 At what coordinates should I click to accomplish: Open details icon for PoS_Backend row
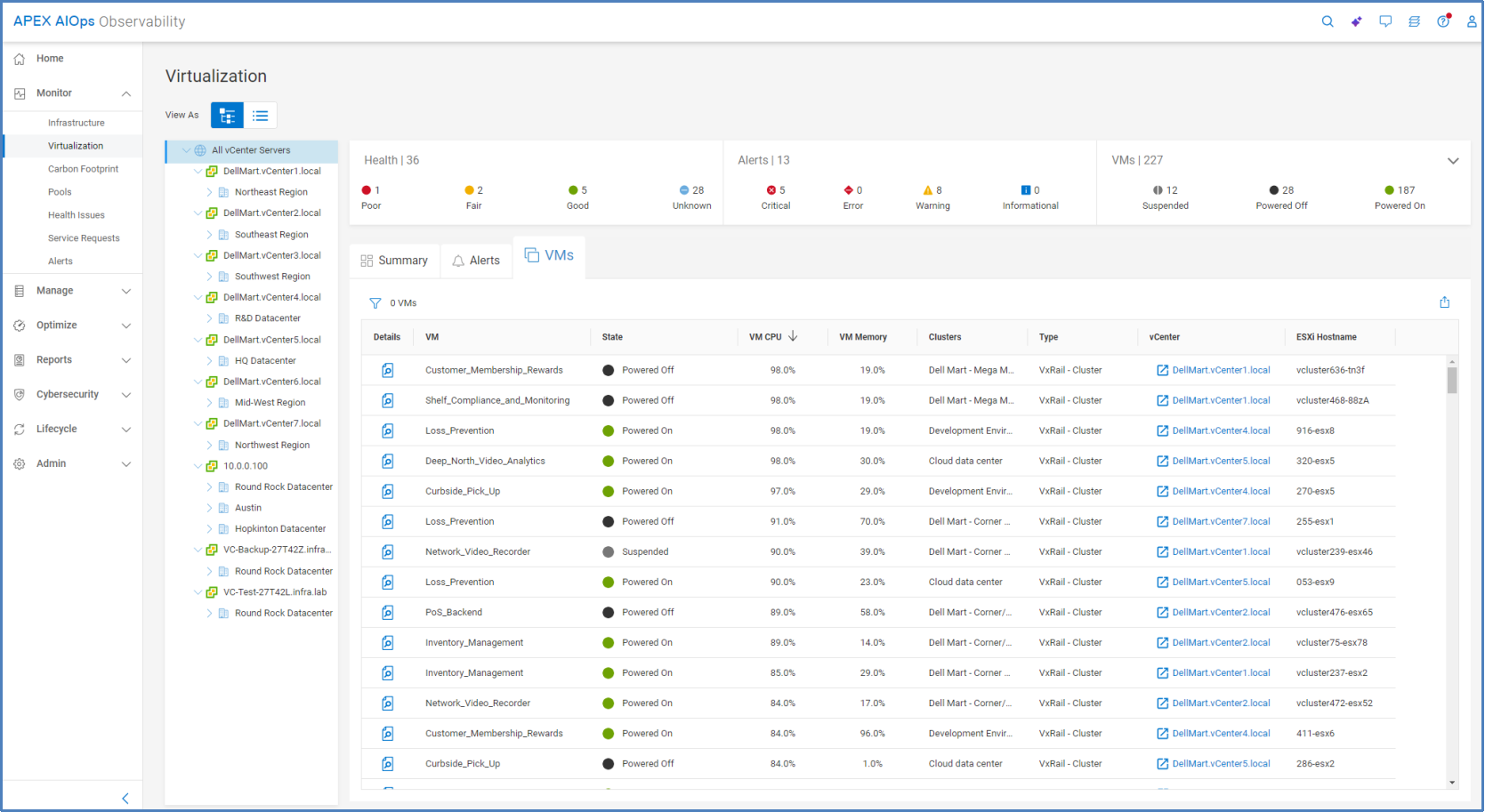click(x=388, y=612)
